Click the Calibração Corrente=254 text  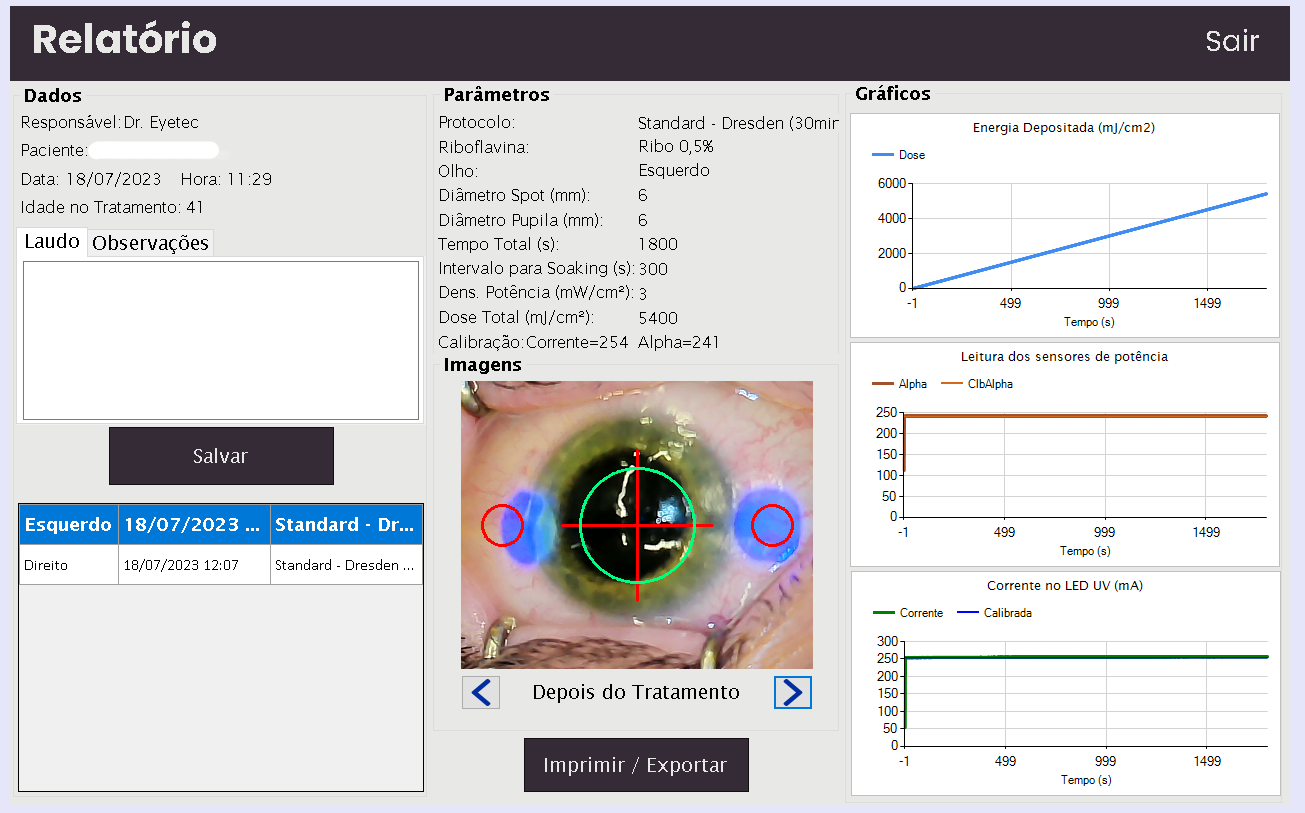click(x=534, y=342)
